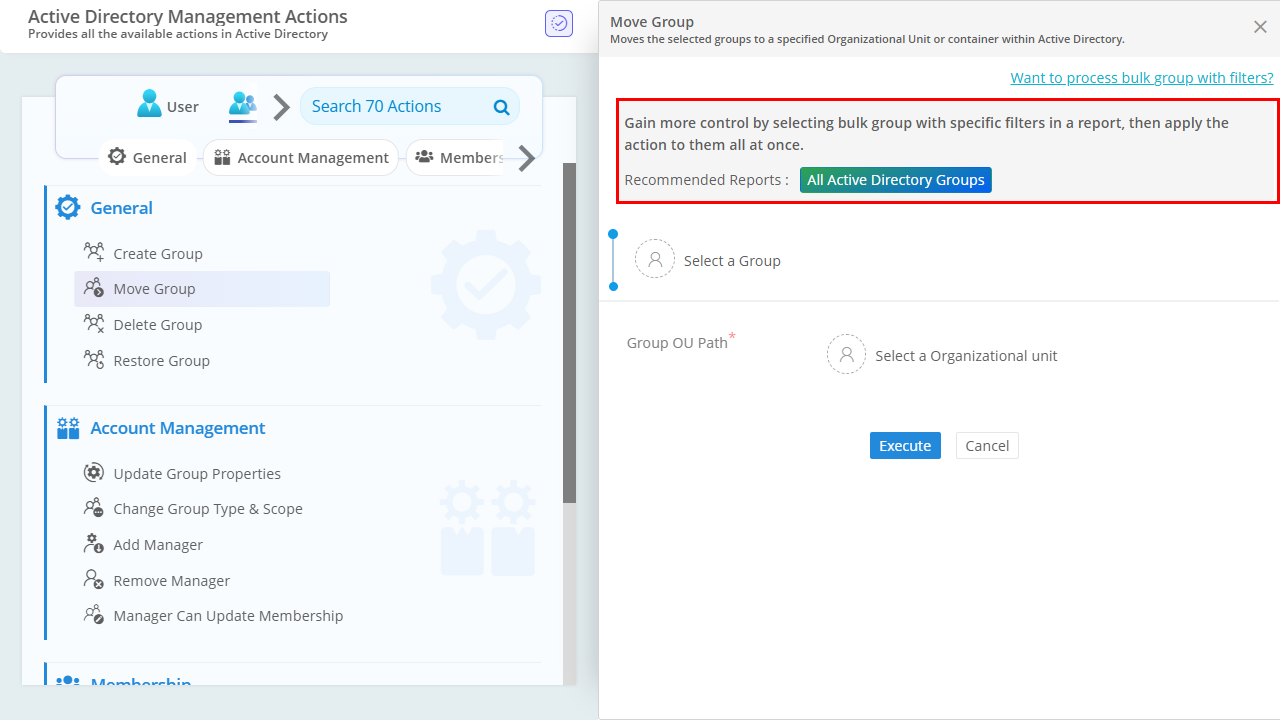Viewport: 1280px width, 720px height.
Task: Select the User category icon
Action: click(150, 104)
